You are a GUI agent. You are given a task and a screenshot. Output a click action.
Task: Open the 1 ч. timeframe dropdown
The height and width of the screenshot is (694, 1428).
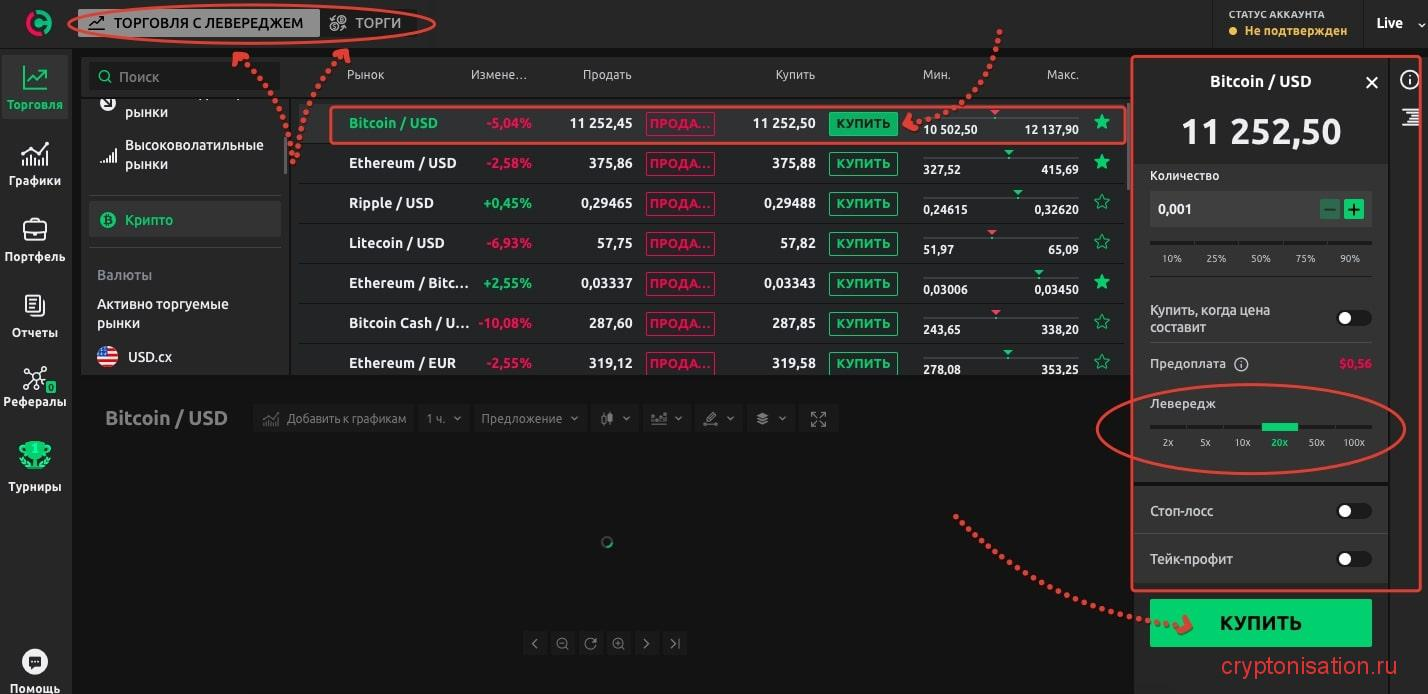[x=443, y=419]
